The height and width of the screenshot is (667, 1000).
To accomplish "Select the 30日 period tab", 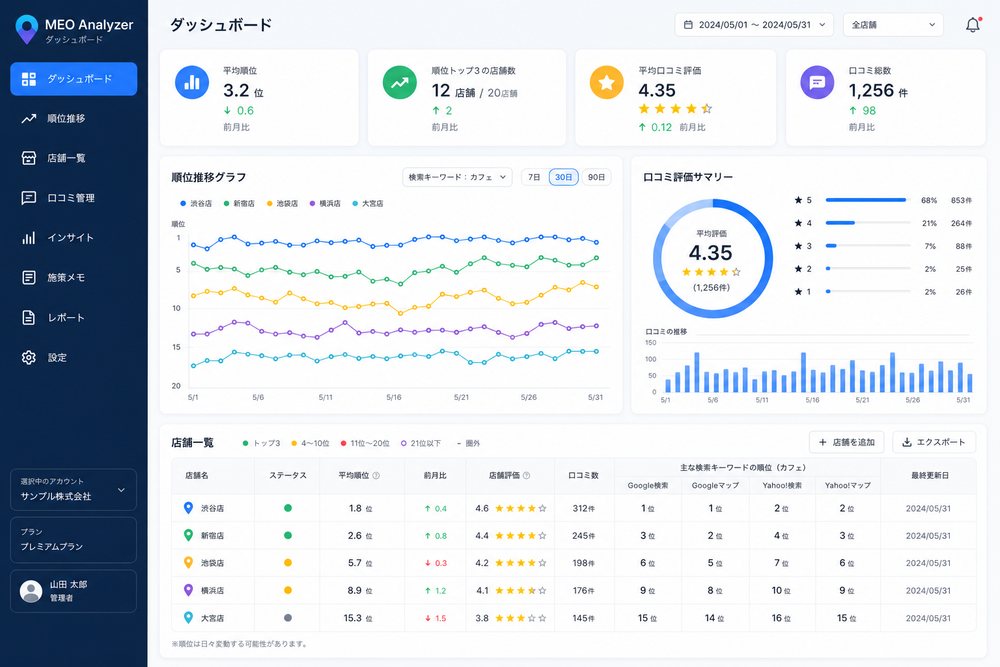I will (x=564, y=177).
